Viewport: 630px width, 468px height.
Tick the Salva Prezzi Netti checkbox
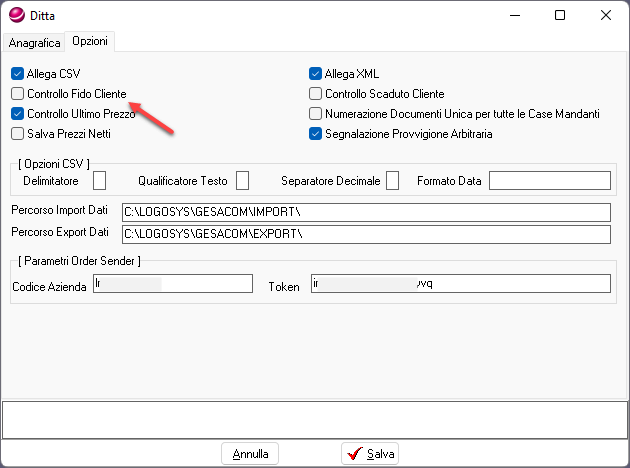click(x=17, y=132)
